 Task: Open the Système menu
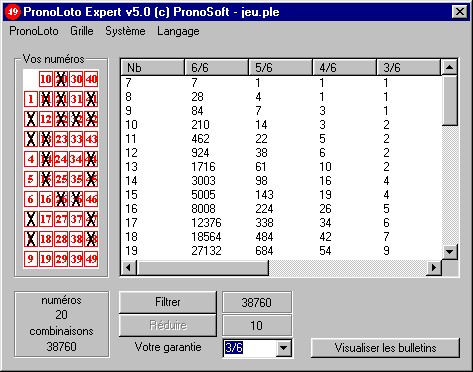tap(125, 31)
